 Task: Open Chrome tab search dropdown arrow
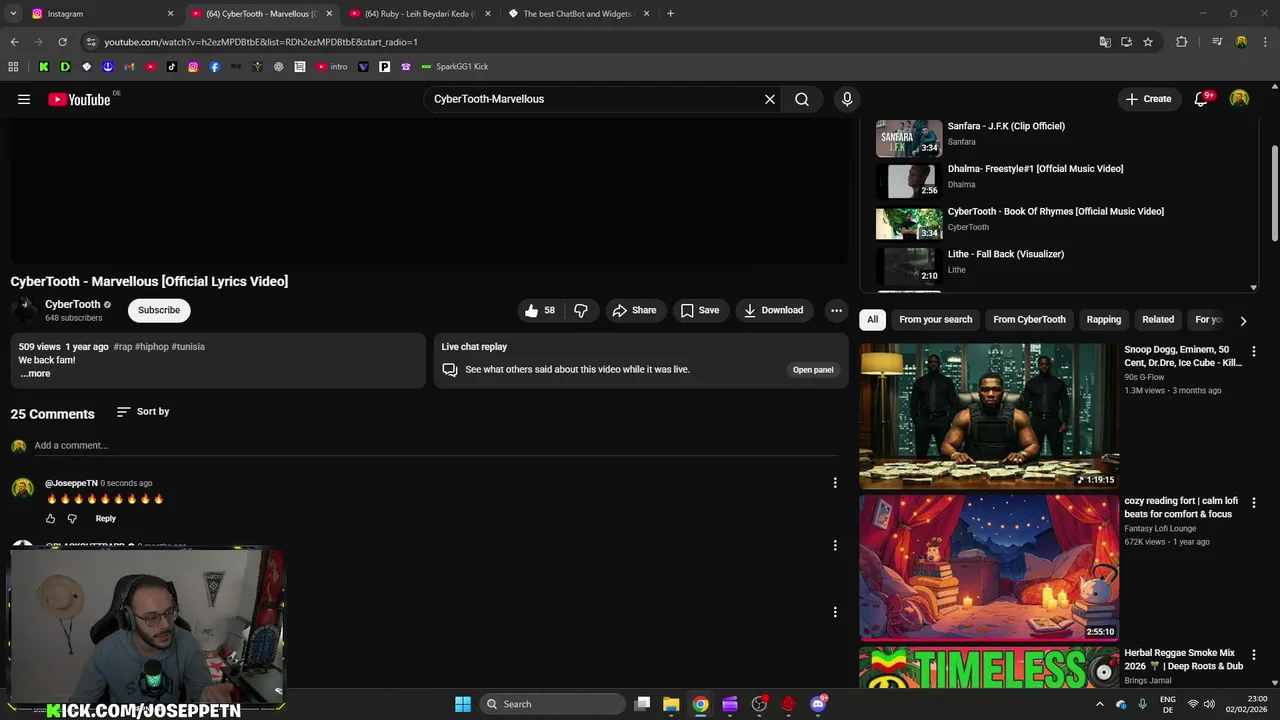[x=13, y=14]
